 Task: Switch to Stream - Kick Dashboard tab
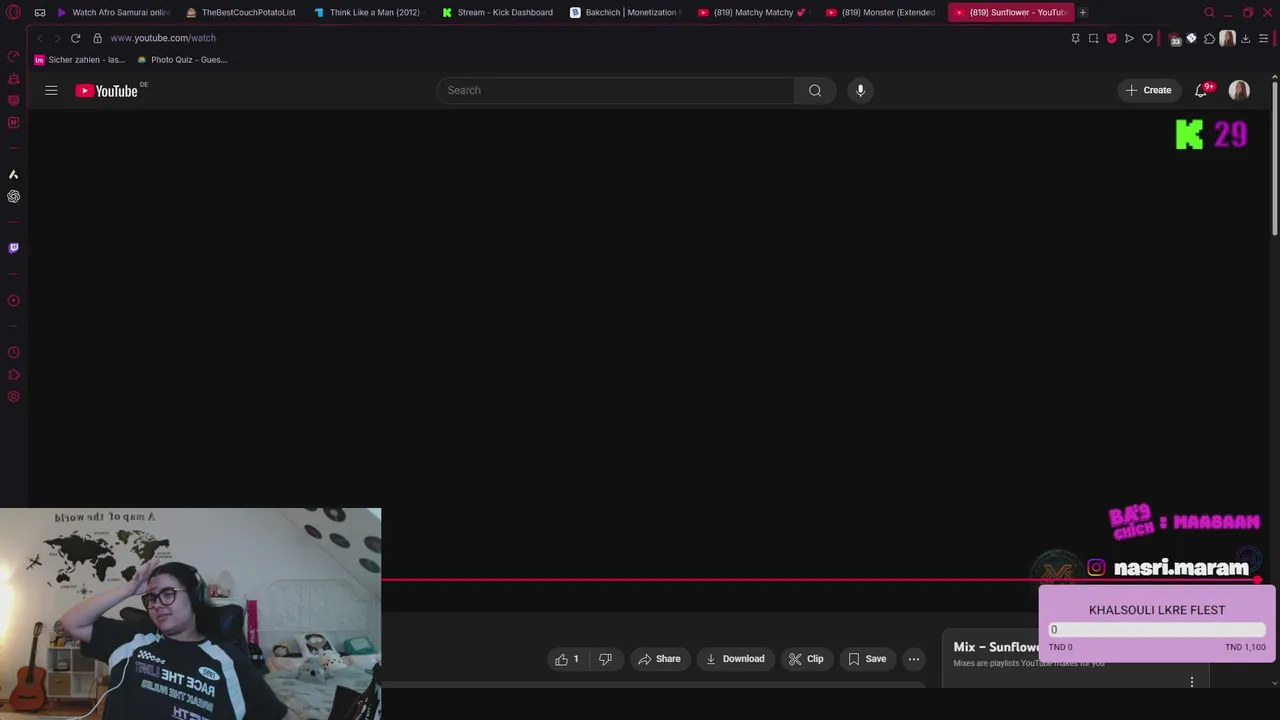point(497,12)
